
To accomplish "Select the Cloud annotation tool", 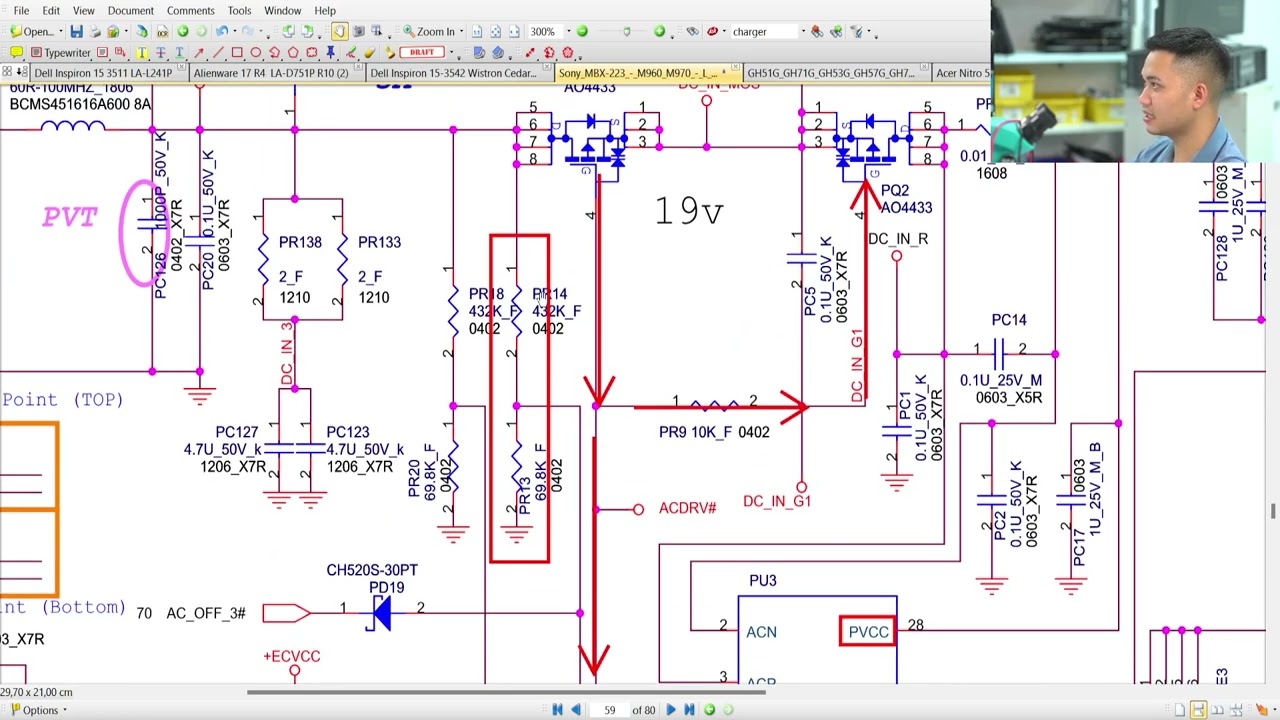I will pos(312,53).
